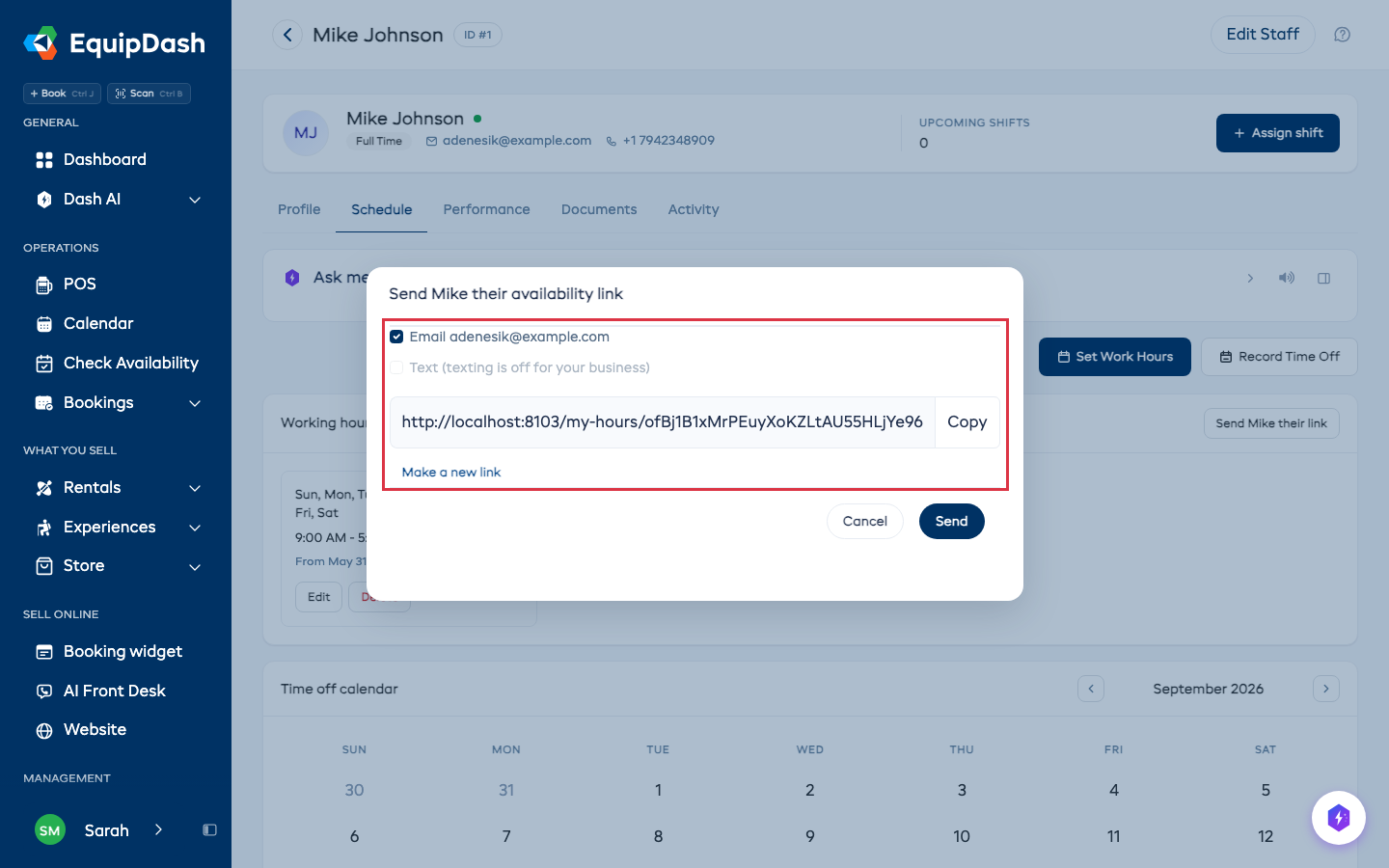Image resolution: width=1389 pixels, height=868 pixels.
Task: Click the POS register icon
Action: [x=44, y=285]
